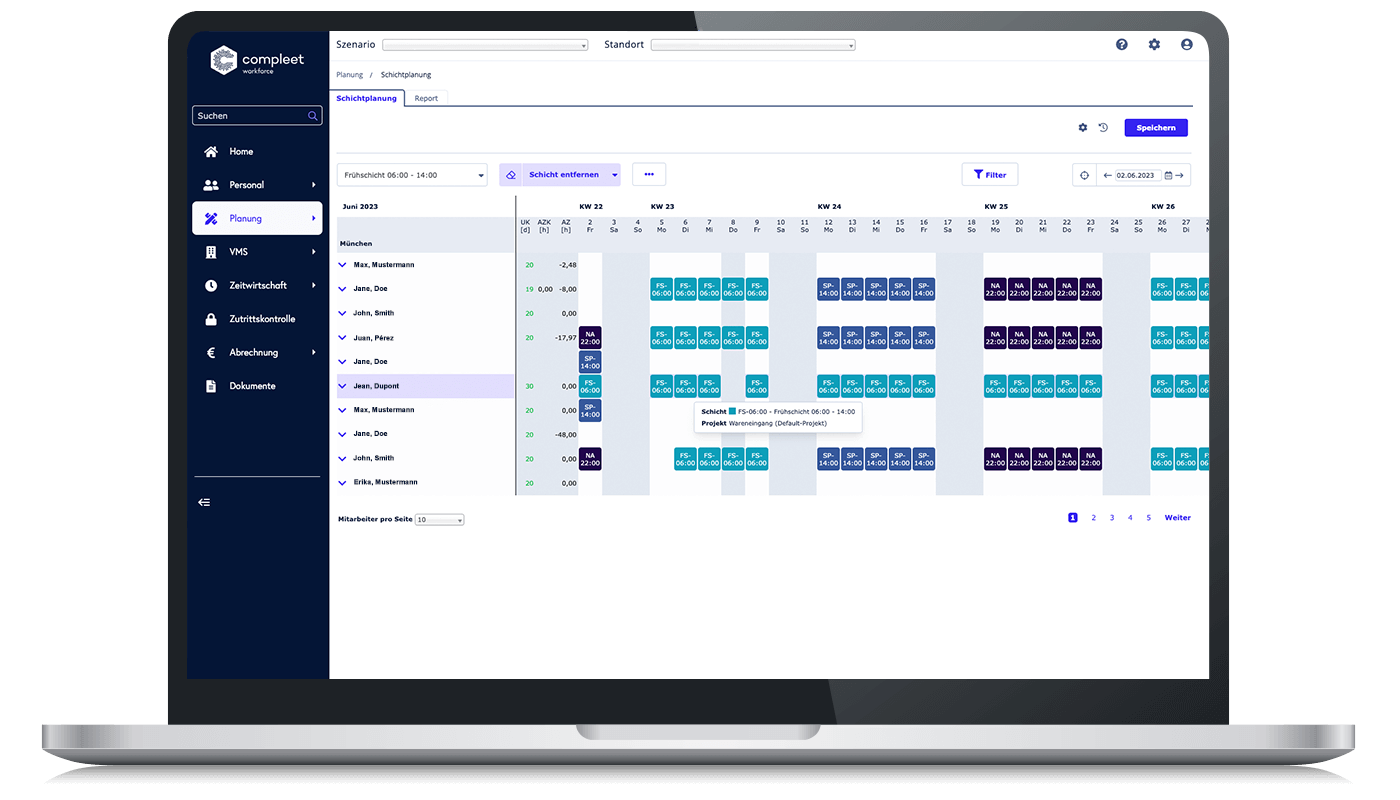This screenshot has height=800, width=1400.
Task: Collapse the sidebar using the double-arrow icon
Action: [x=204, y=501]
